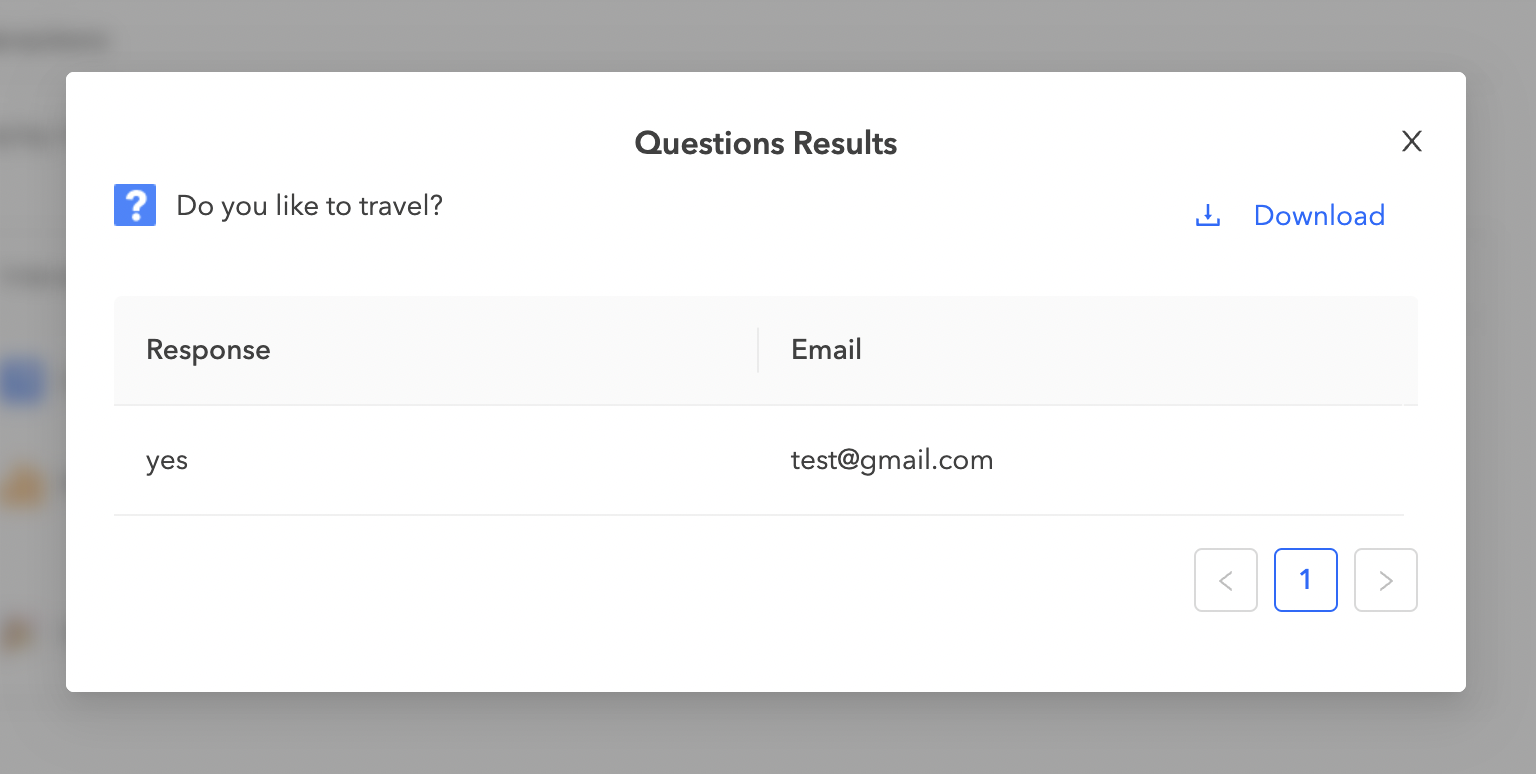Go to the previous results page
The width and height of the screenshot is (1536, 774).
pos(1225,580)
